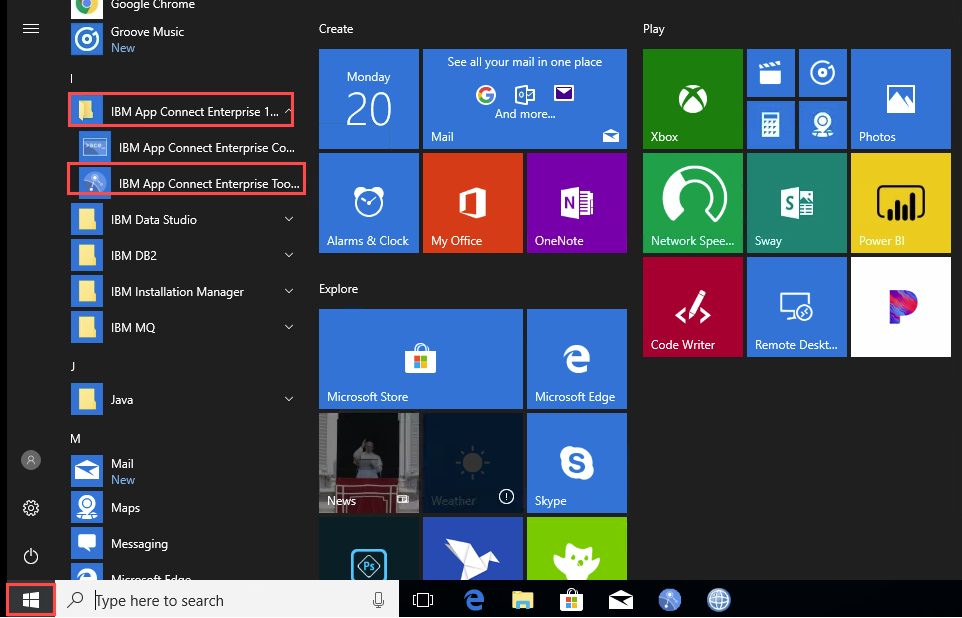This screenshot has width=962, height=618.
Task: Expand the IBM Data Studio folder
Action: coord(184,220)
